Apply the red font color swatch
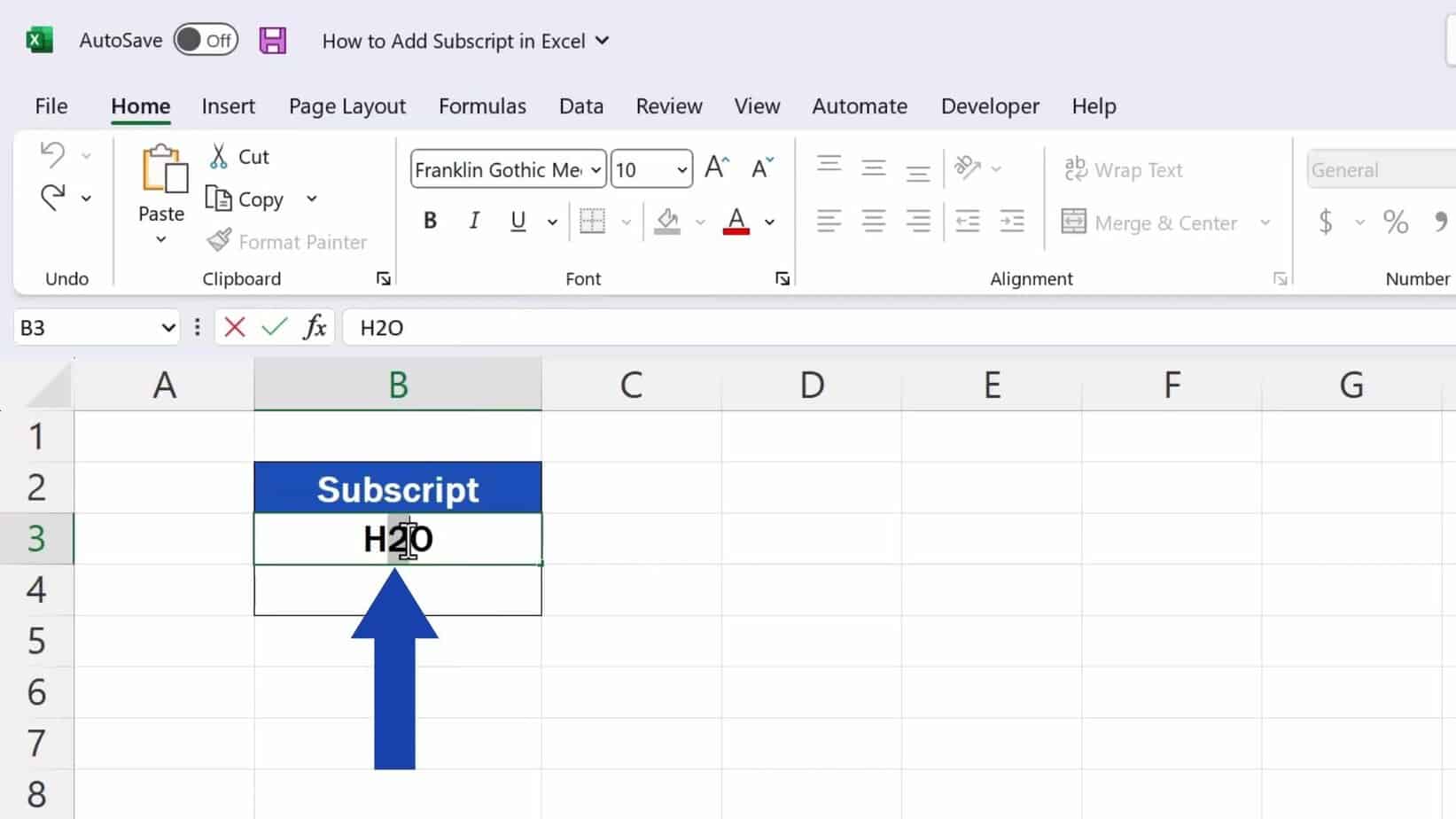The height and width of the screenshot is (819, 1456). coord(736,221)
